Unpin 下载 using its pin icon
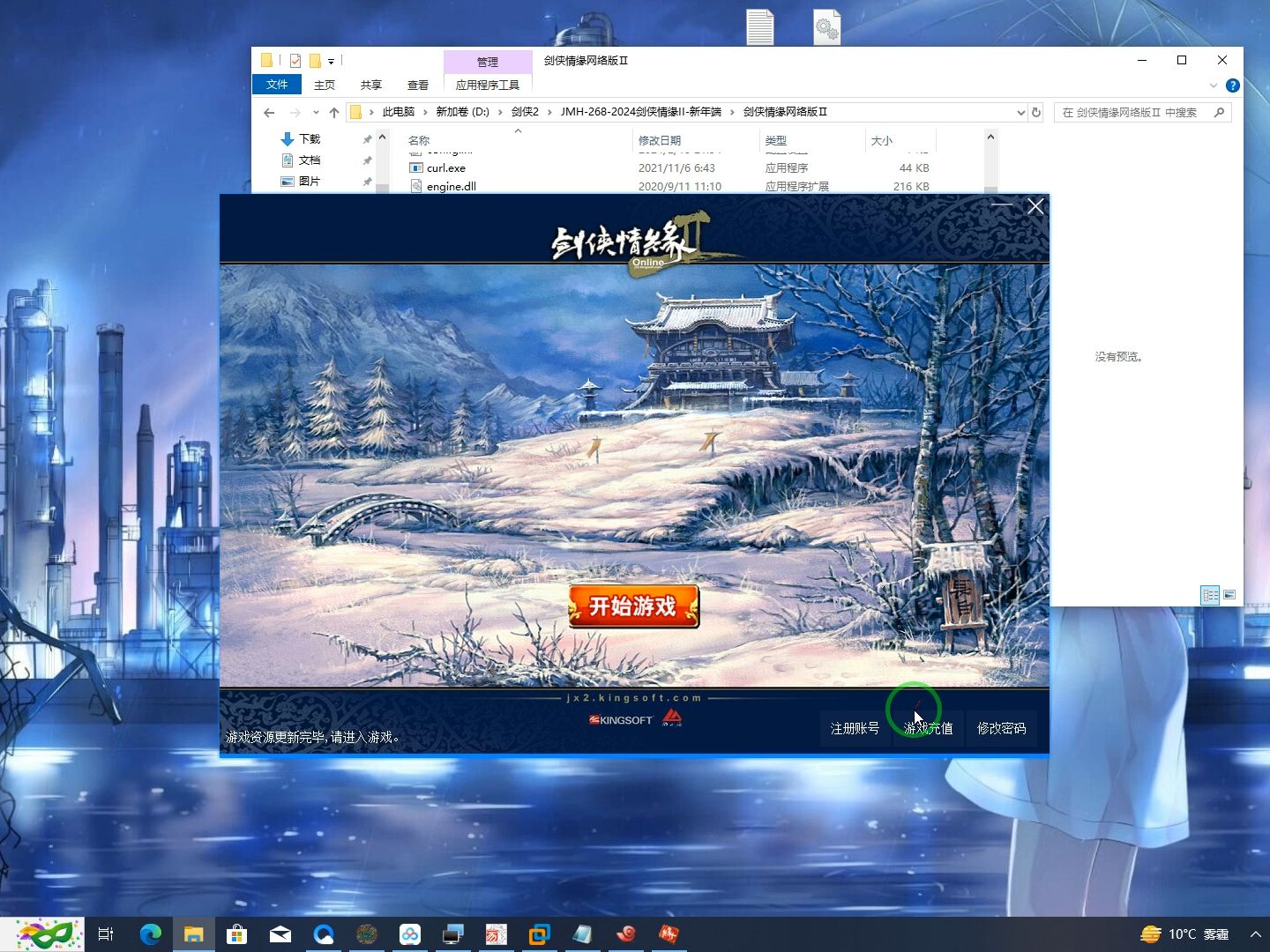Image resolution: width=1270 pixels, height=952 pixels. (367, 139)
